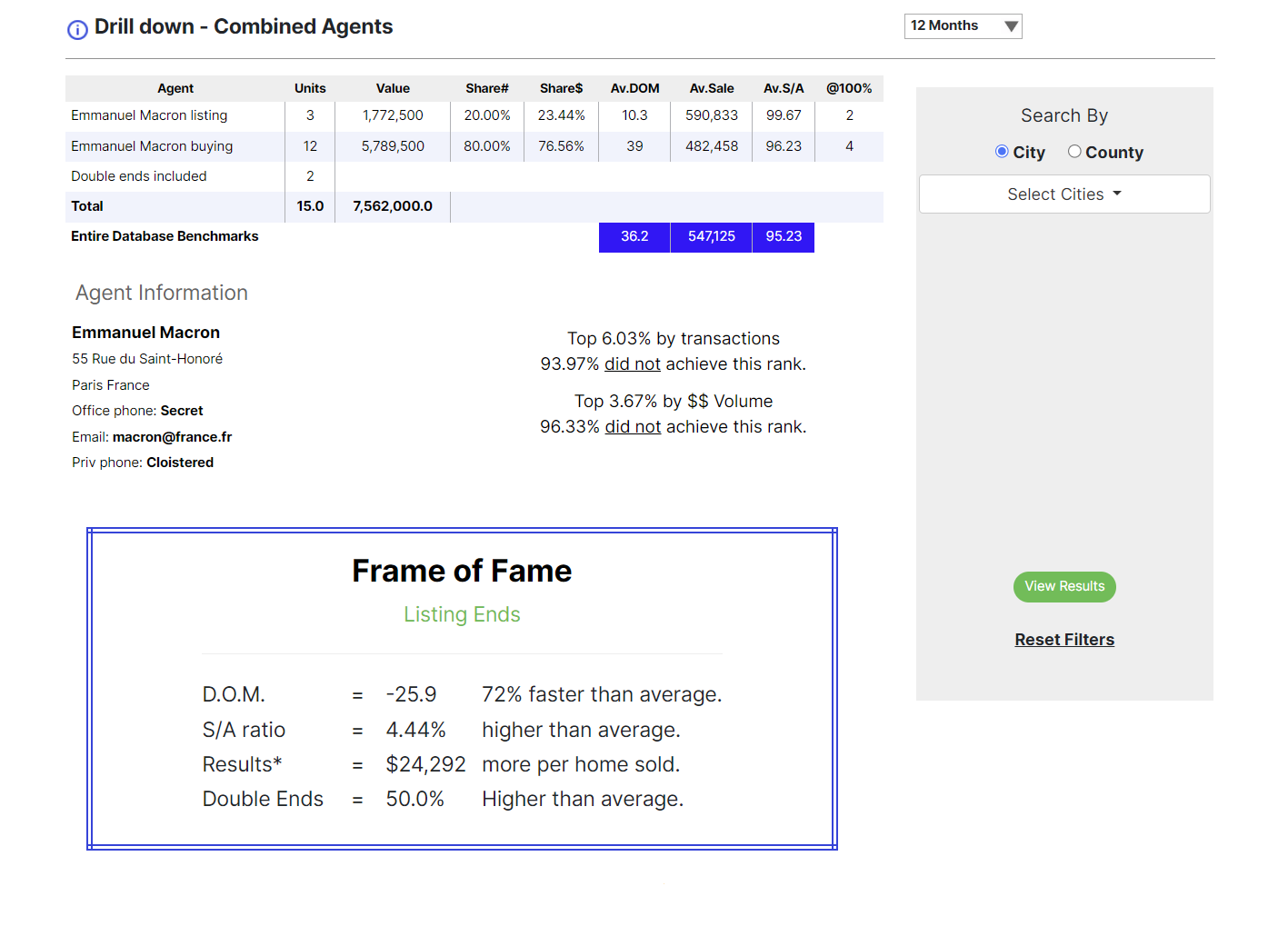Viewport: 1288px width, 926px height.
Task: Click the Reset Filters link
Action: (x=1063, y=640)
